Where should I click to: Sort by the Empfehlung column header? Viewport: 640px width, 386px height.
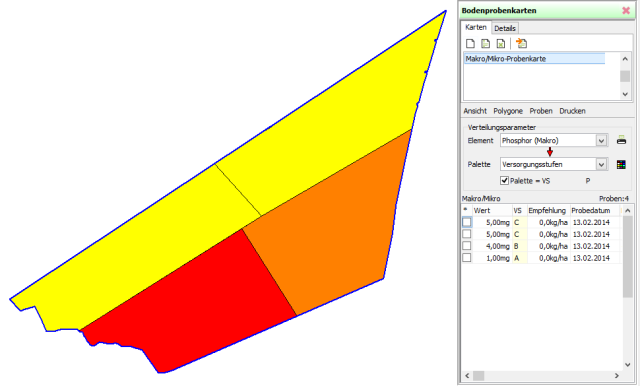click(549, 211)
